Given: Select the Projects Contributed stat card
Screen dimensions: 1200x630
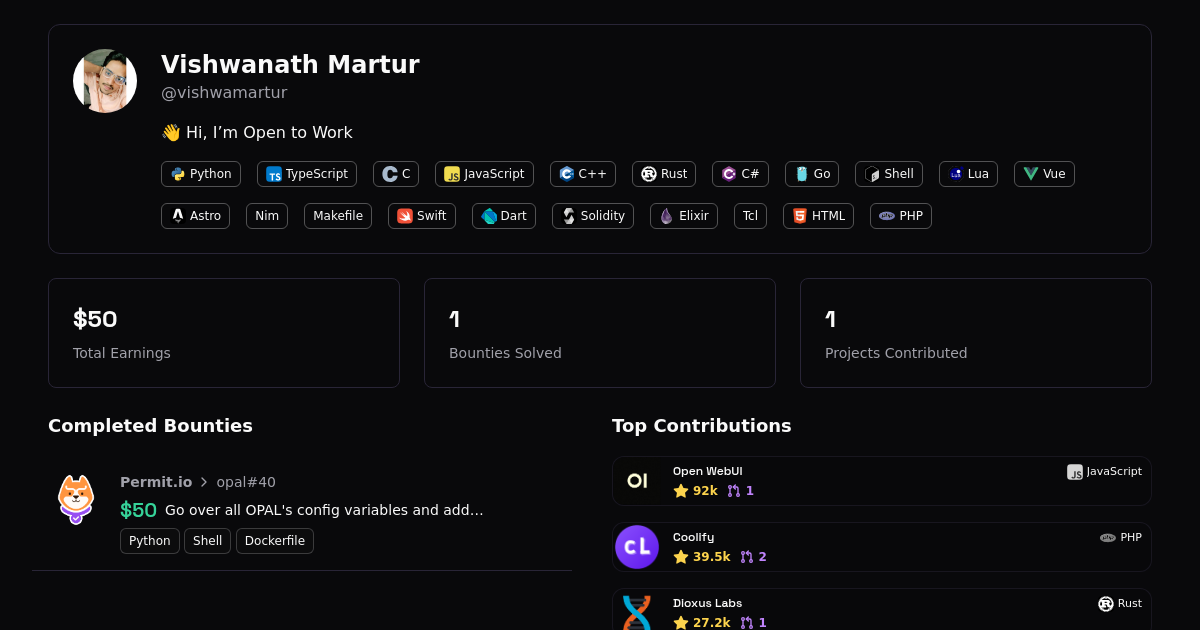Looking at the screenshot, I should (975, 333).
